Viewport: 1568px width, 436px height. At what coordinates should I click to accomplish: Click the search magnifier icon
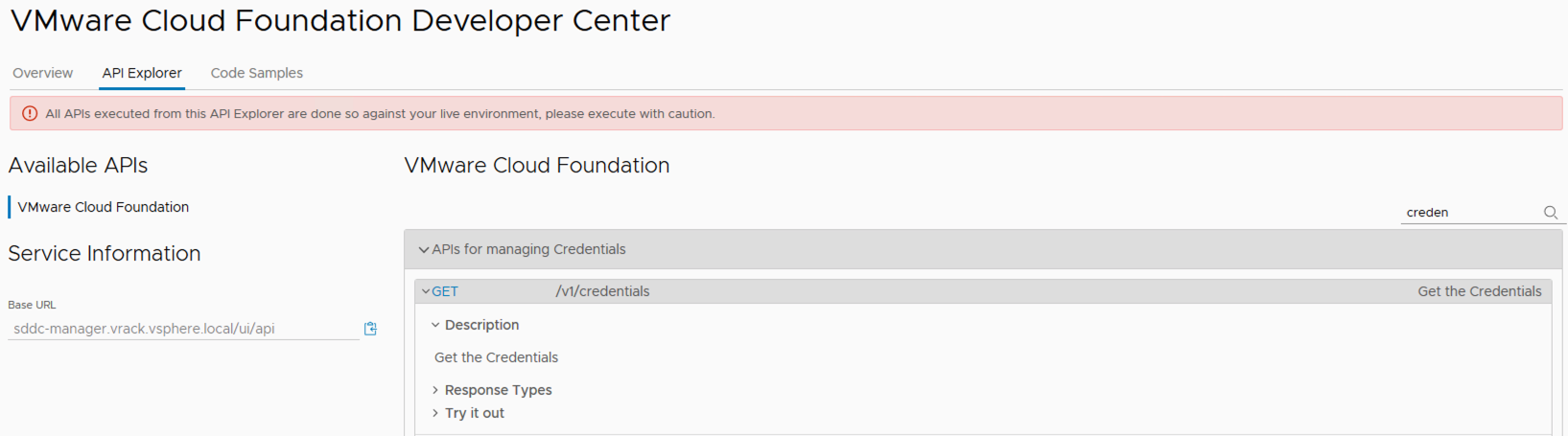click(1551, 213)
